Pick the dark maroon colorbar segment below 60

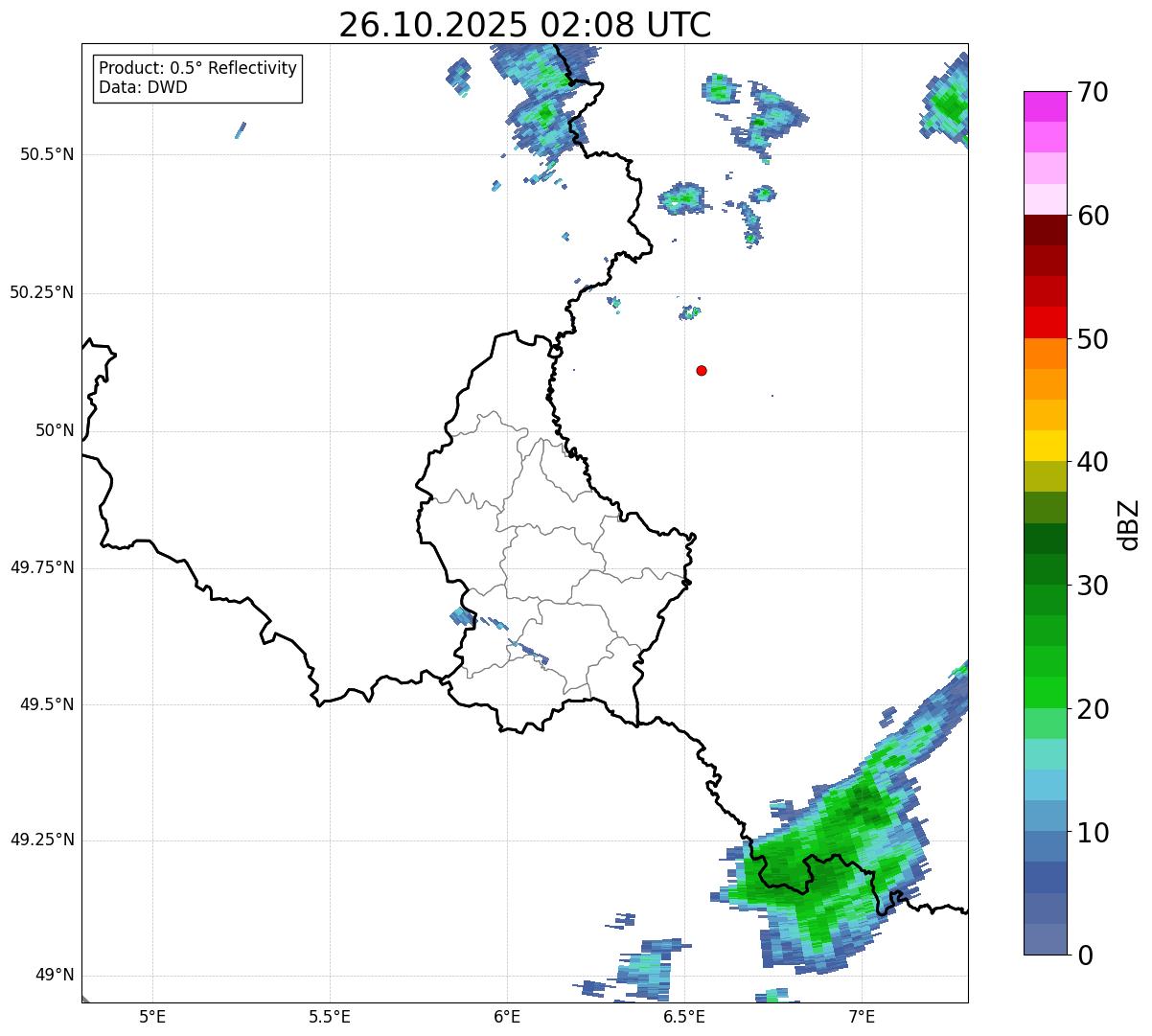pos(1045,230)
